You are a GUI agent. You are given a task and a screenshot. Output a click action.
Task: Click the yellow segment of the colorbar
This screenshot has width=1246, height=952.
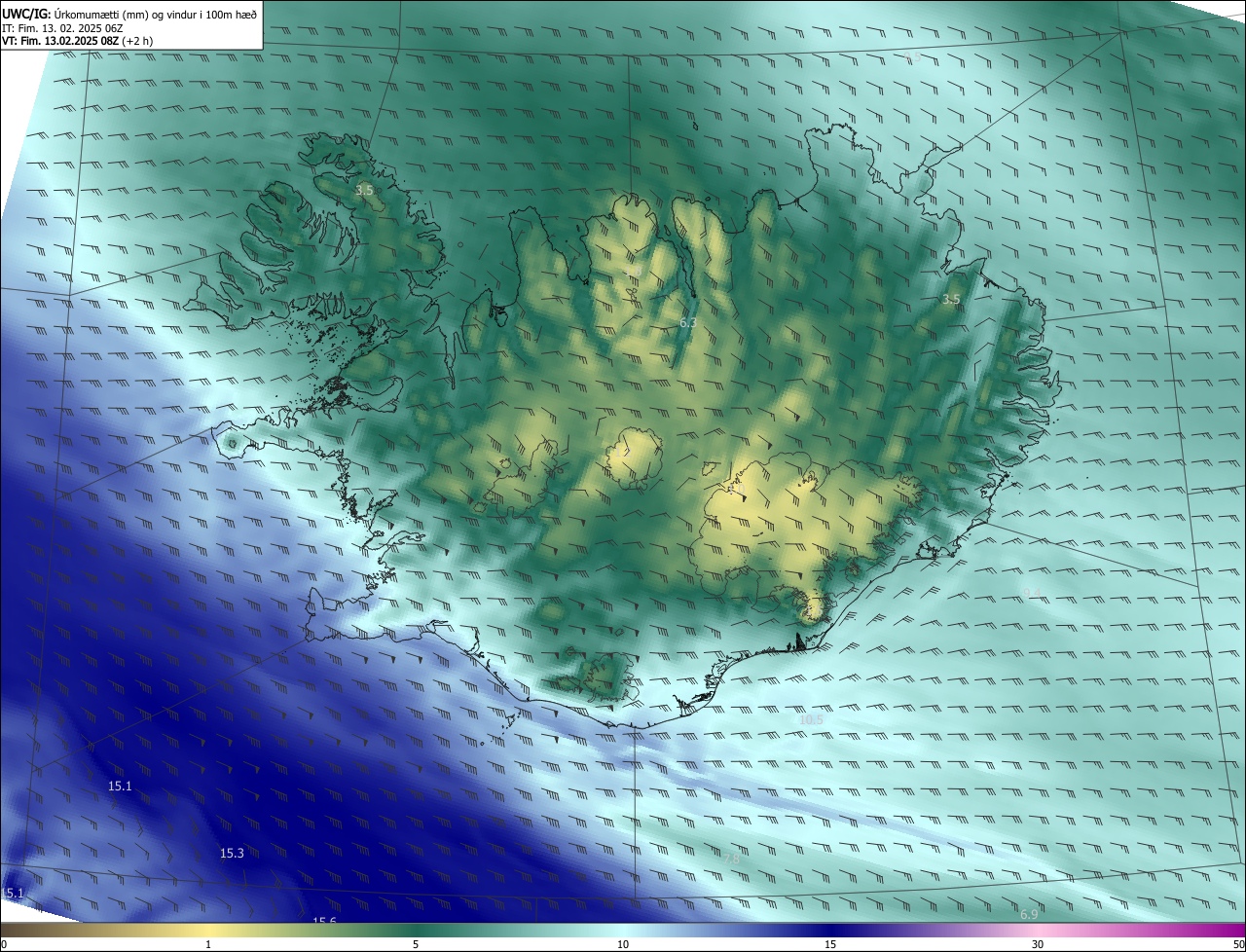(x=208, y=931)
